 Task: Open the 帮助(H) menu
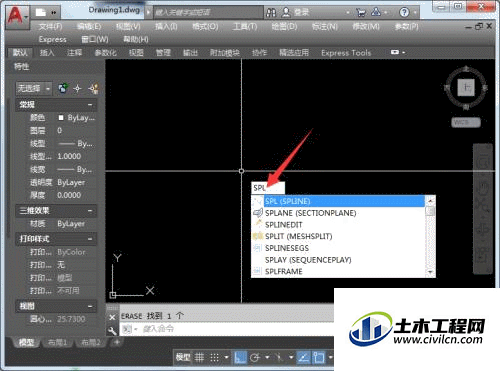[x=136, y=39]
